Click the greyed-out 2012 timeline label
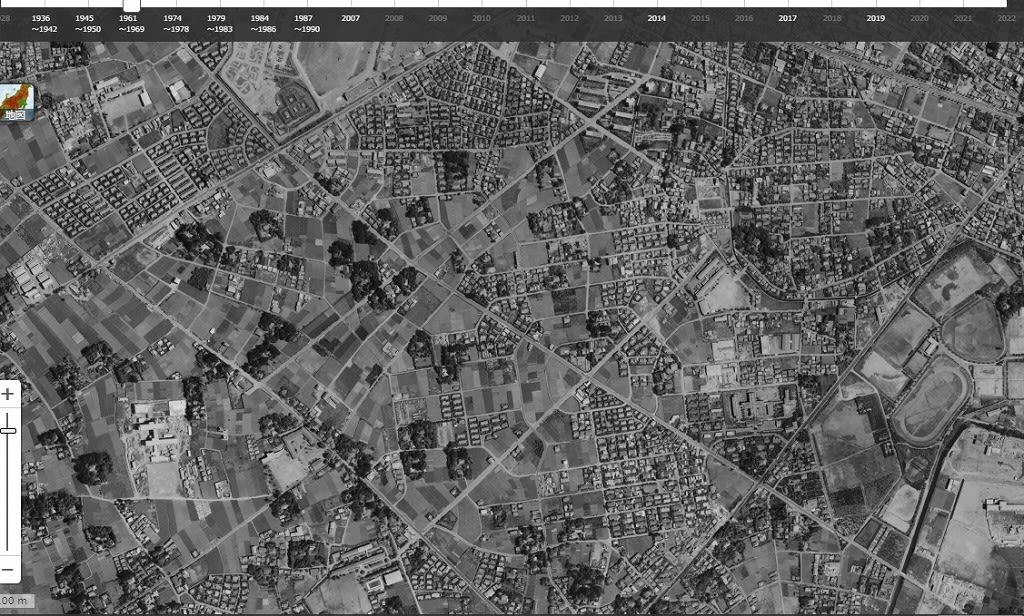This screenshot has height=616, width=1024. pyautogui.click(x=569, y=18)
